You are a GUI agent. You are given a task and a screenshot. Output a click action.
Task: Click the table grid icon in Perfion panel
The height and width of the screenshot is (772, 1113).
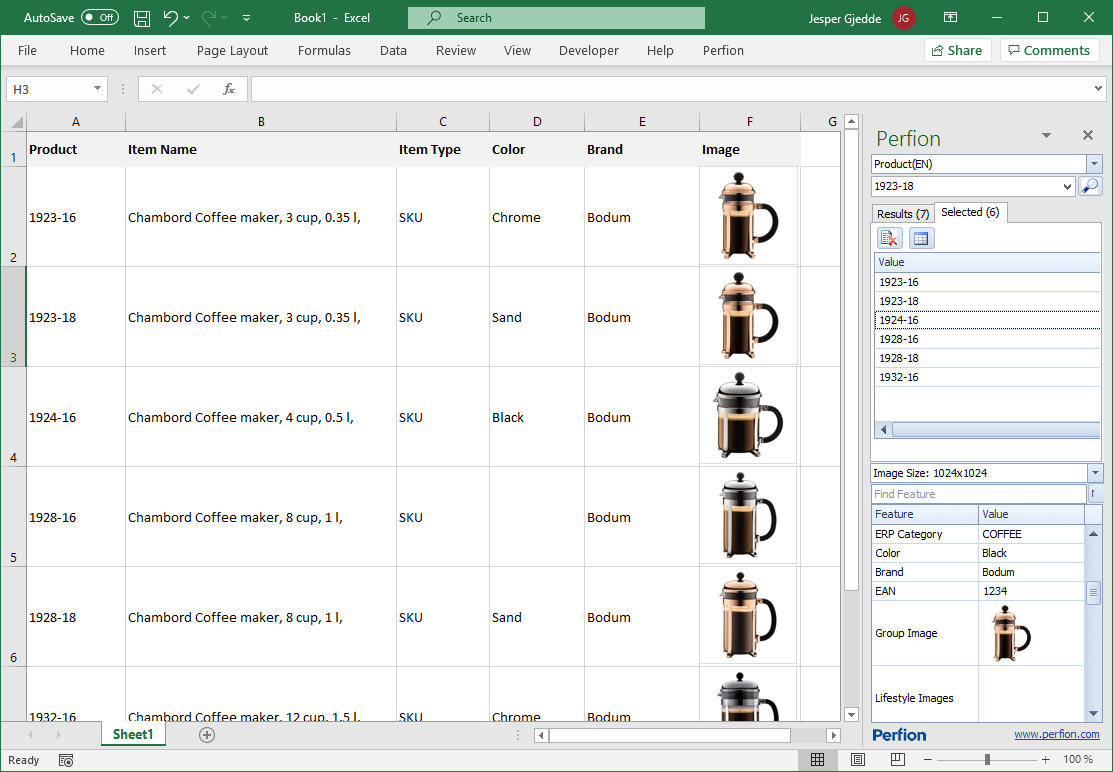coord(921,238)
